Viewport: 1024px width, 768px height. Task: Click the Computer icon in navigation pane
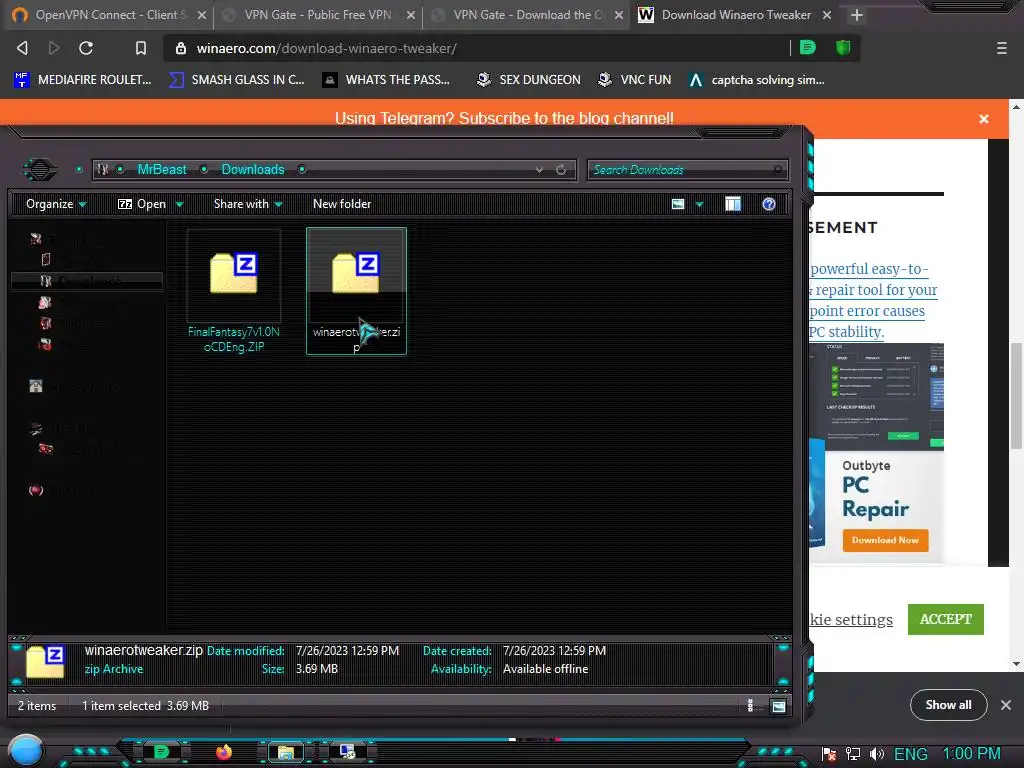coord(36,428)
